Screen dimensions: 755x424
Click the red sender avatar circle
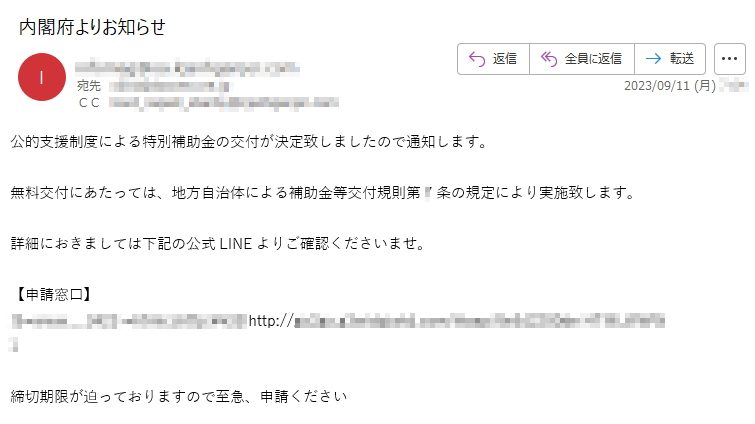[42, 77]
